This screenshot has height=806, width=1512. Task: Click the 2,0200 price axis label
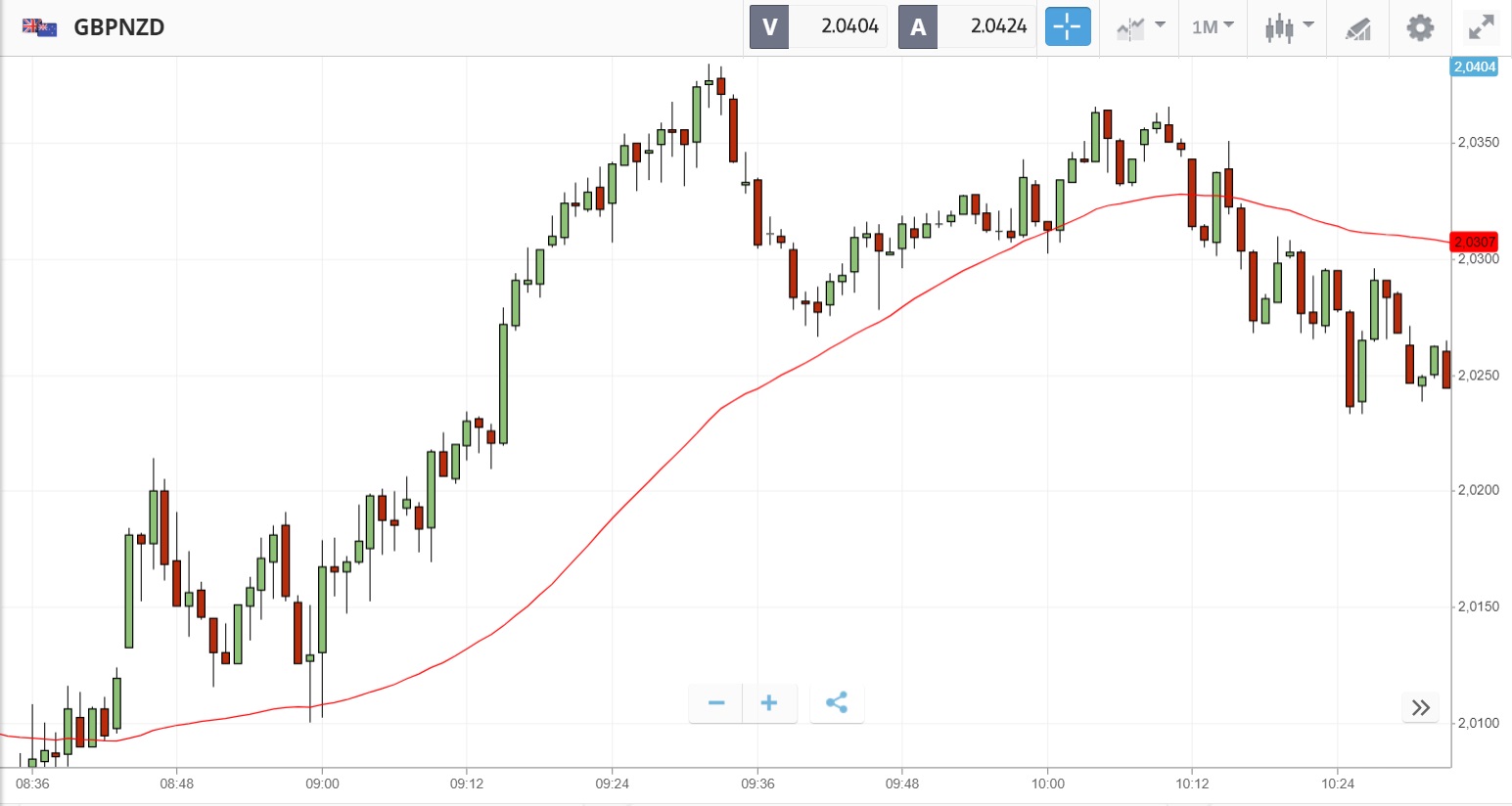pos(1478,490)
